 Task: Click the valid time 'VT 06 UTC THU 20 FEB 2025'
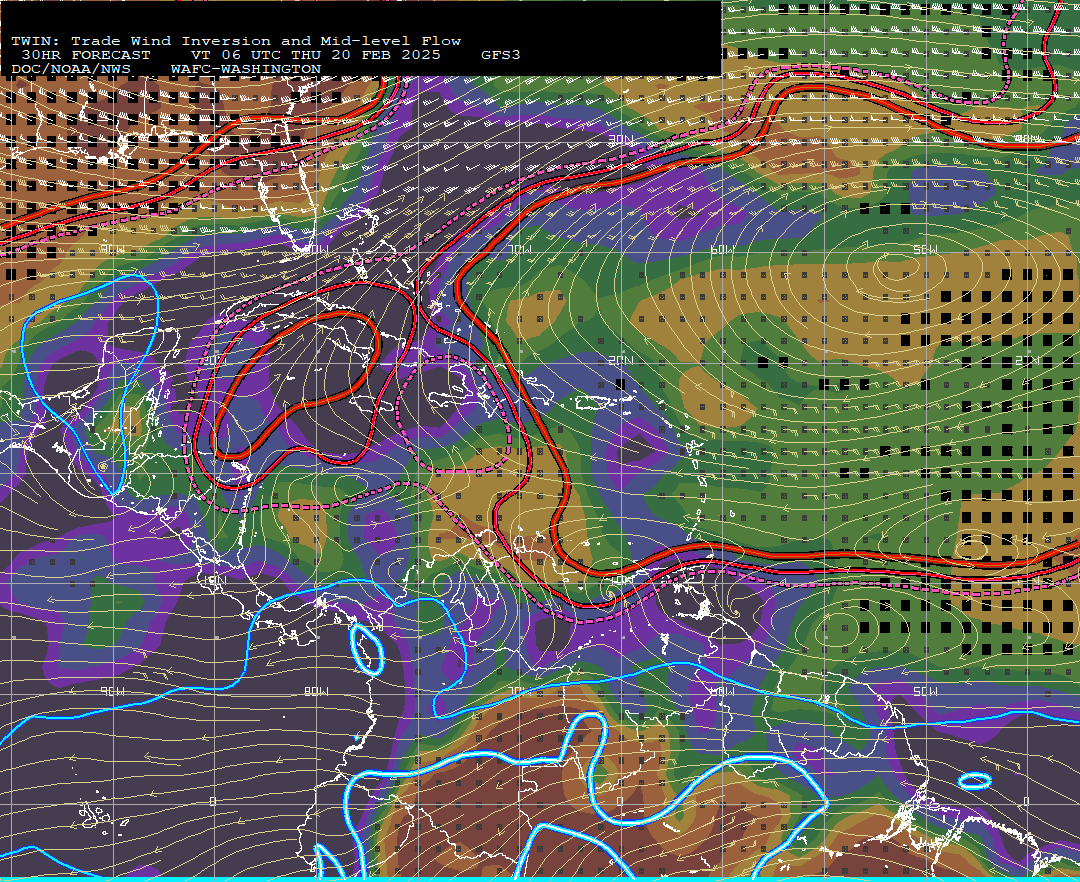pyautogui.click(x=316, y=55)
